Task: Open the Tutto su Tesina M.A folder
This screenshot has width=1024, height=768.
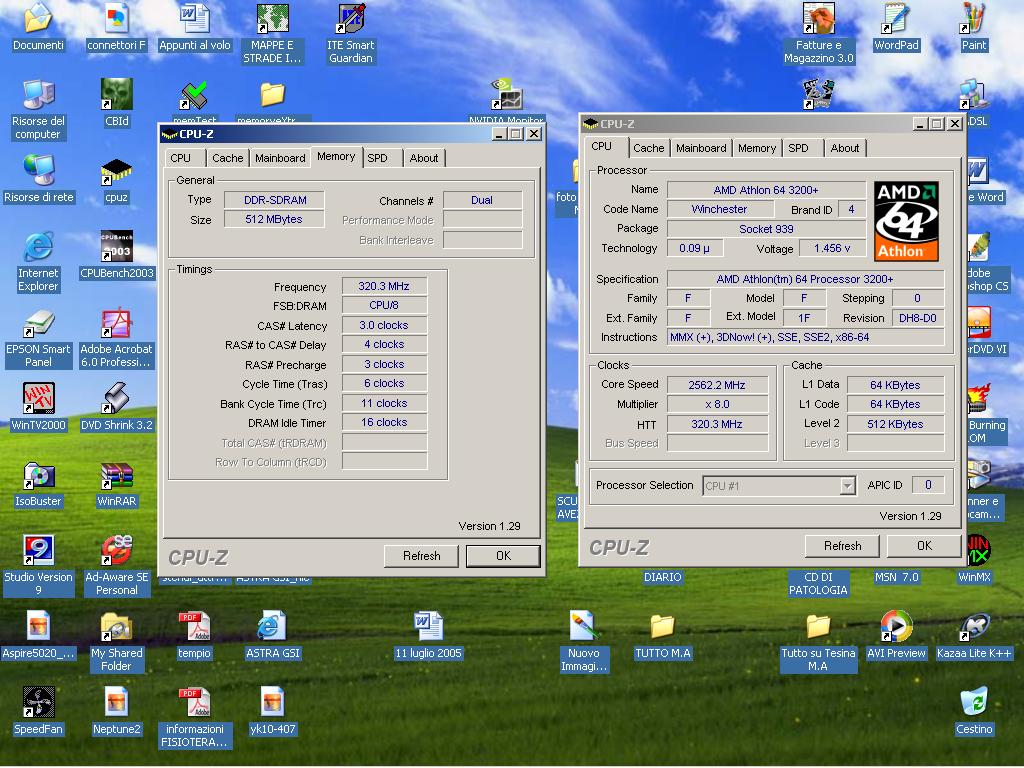Action: [818, 627]
